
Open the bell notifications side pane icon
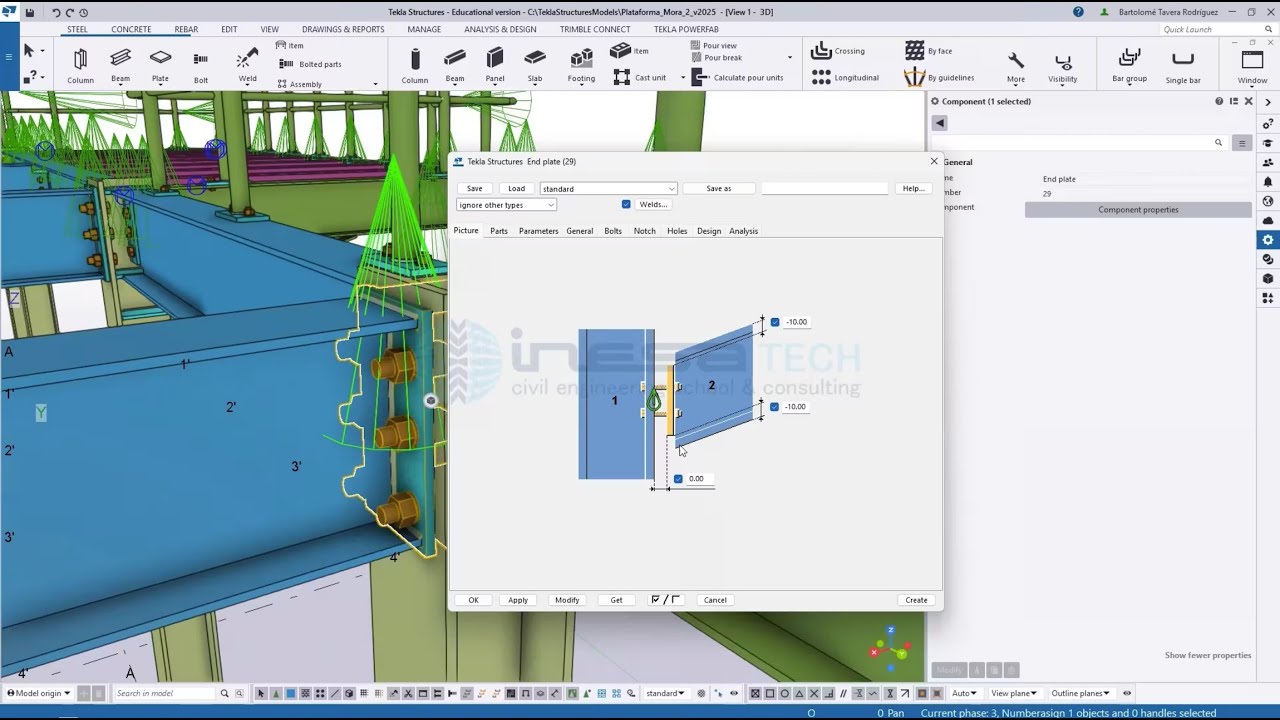1268,182
